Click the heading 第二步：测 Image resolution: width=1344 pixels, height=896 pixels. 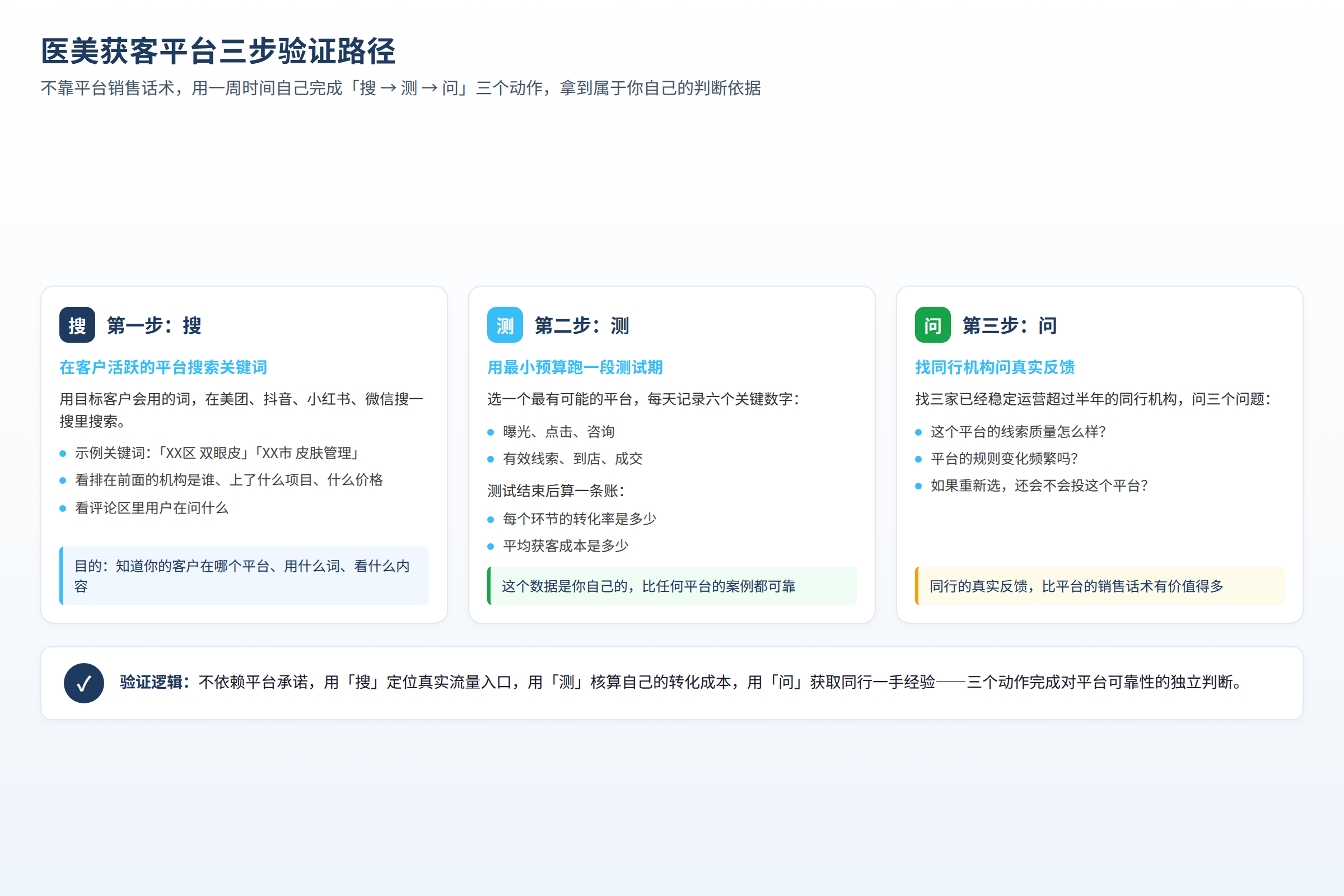pyautogui.click(x=582, y=326)
